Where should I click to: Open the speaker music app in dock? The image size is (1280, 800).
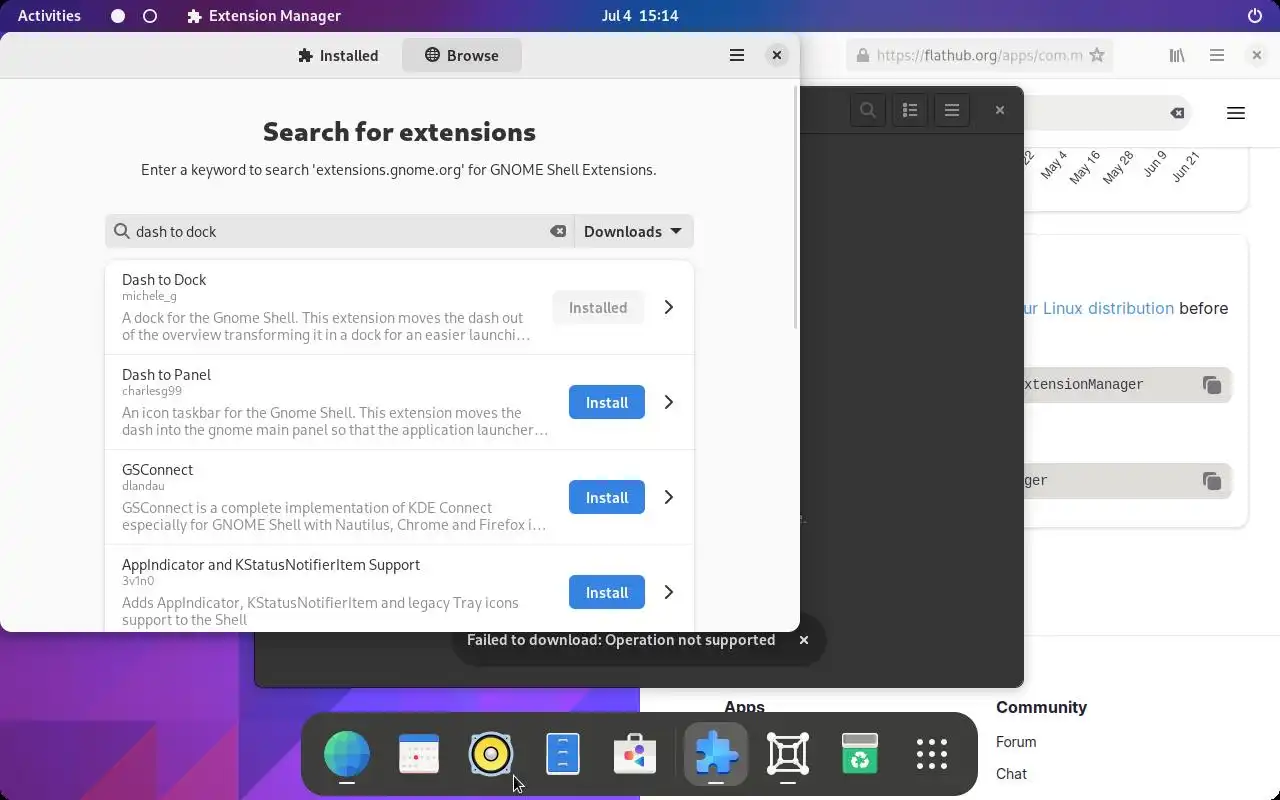coord(491,754)
